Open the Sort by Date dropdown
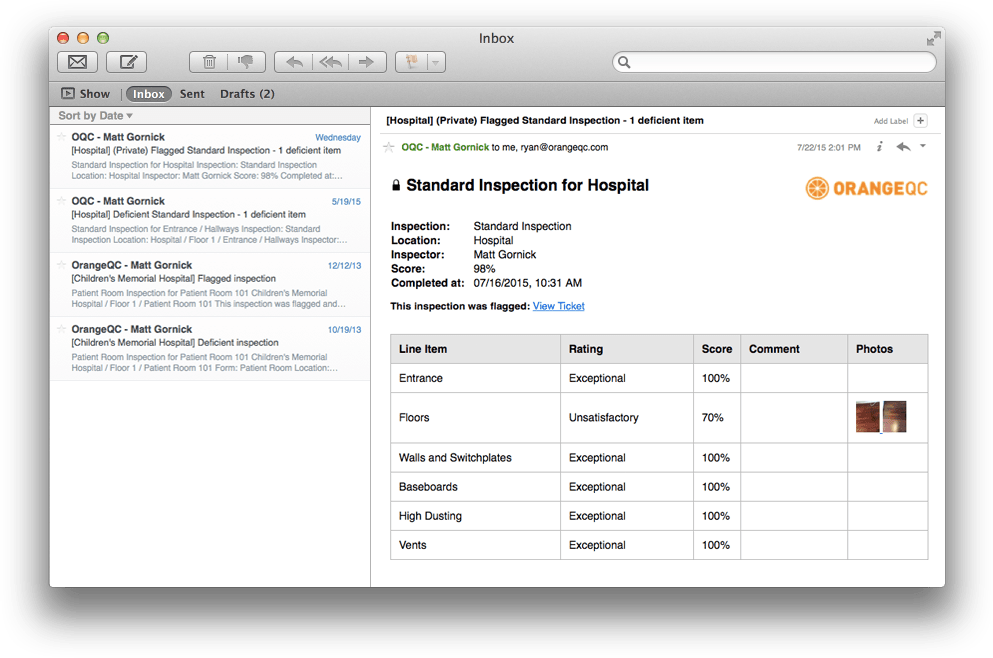 (96, 115)
